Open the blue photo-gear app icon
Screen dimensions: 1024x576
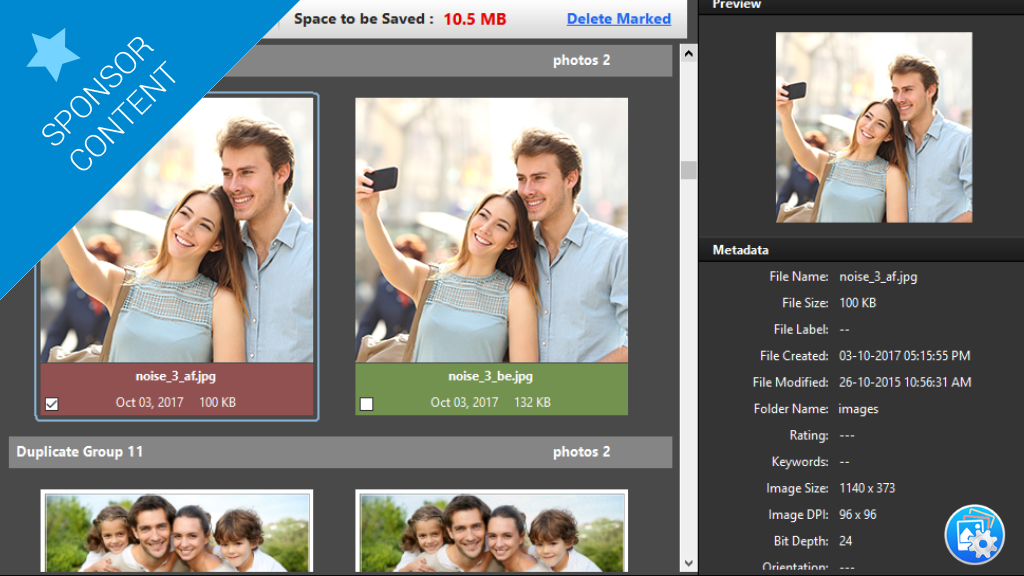tap(974, 535)
